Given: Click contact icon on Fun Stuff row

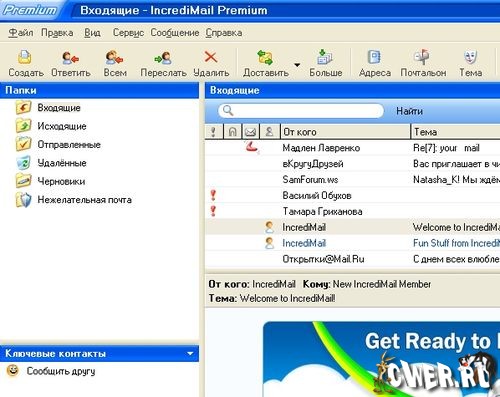Looking at the screenshot, I should [x=269, y=243].
